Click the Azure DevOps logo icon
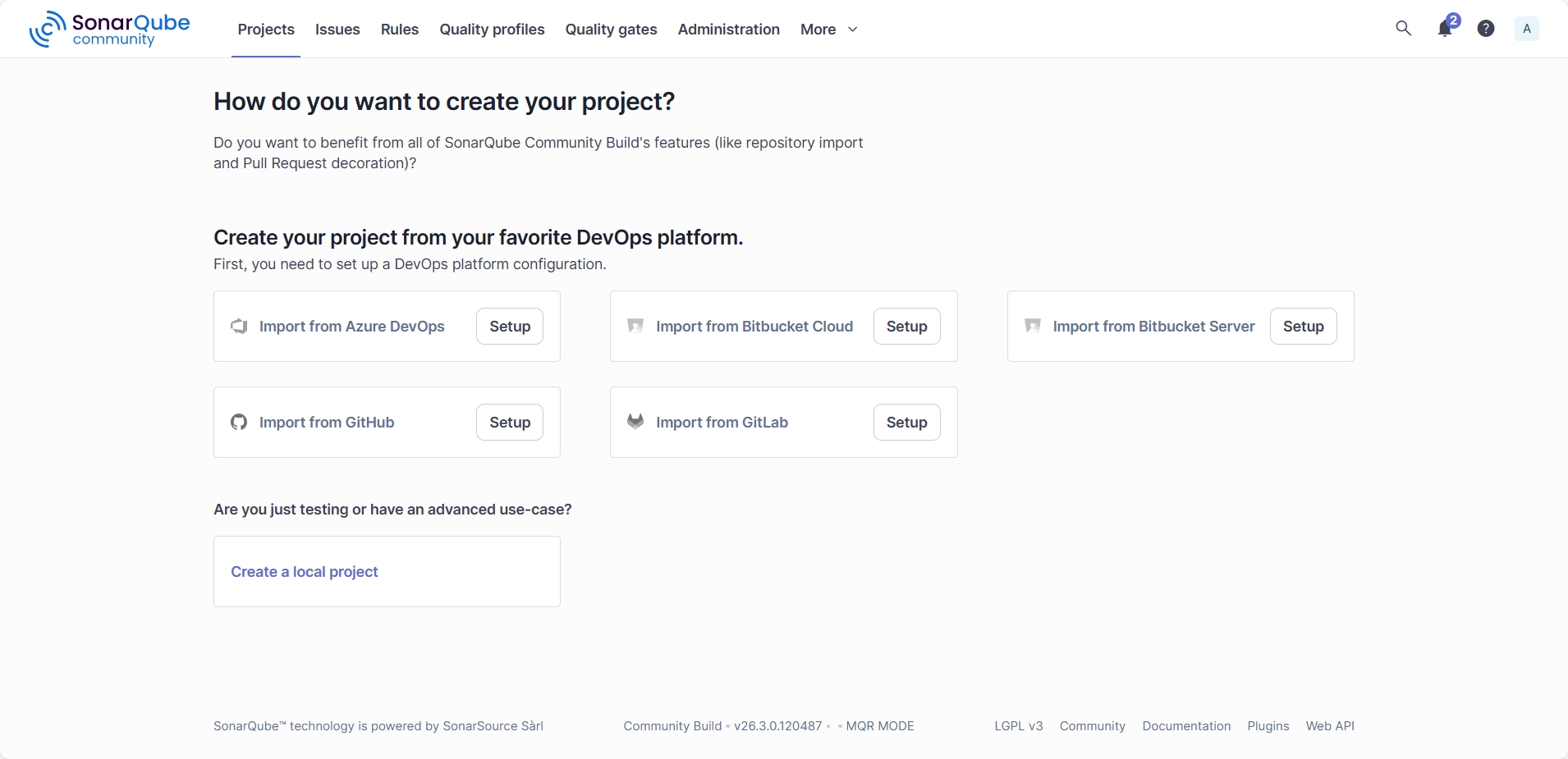Screen dimensions: 1568x759 239,327
